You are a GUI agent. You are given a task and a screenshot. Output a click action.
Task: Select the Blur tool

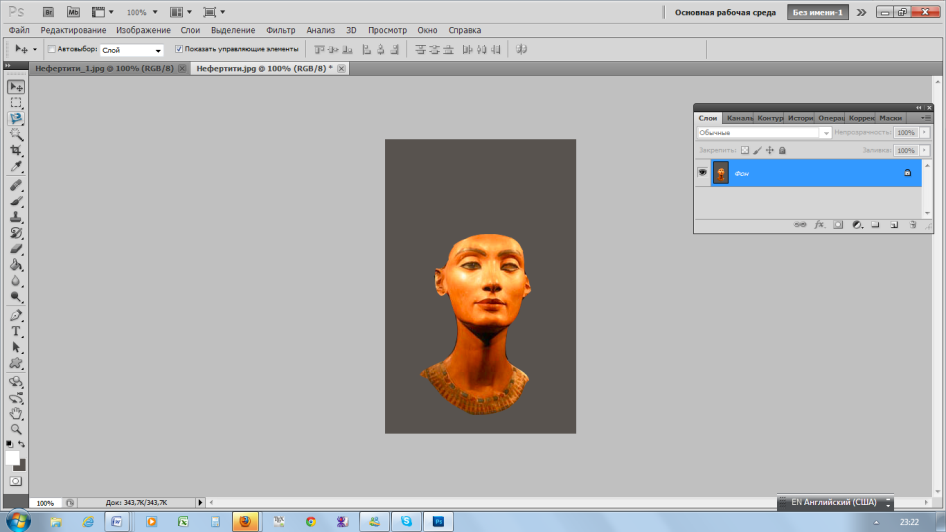pos(16,281)
